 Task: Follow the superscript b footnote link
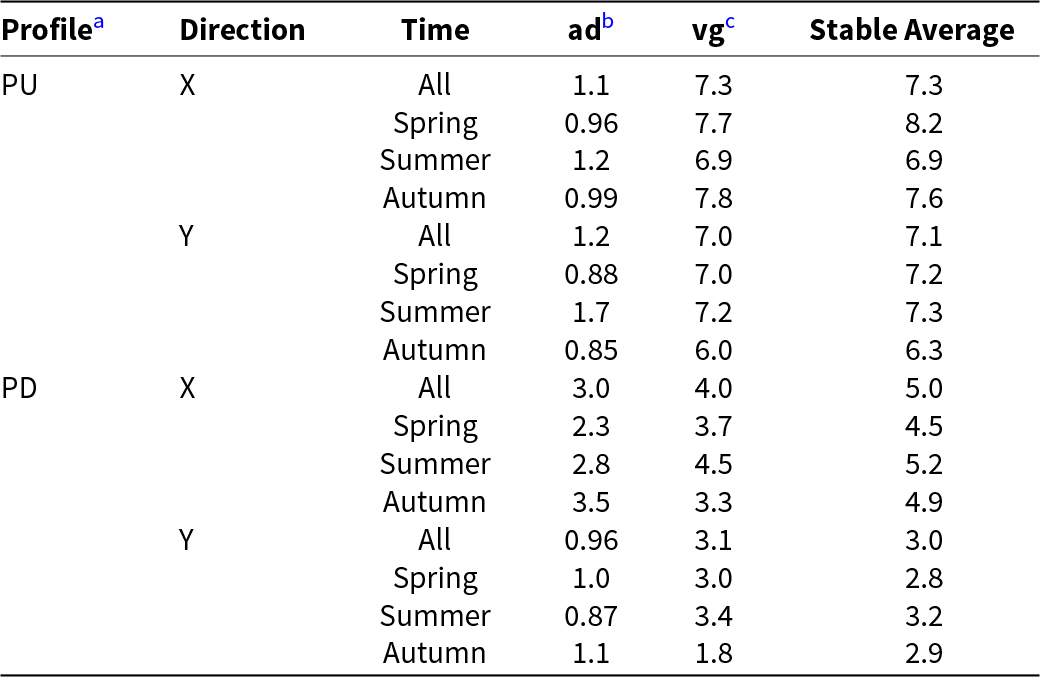[607, 23]
